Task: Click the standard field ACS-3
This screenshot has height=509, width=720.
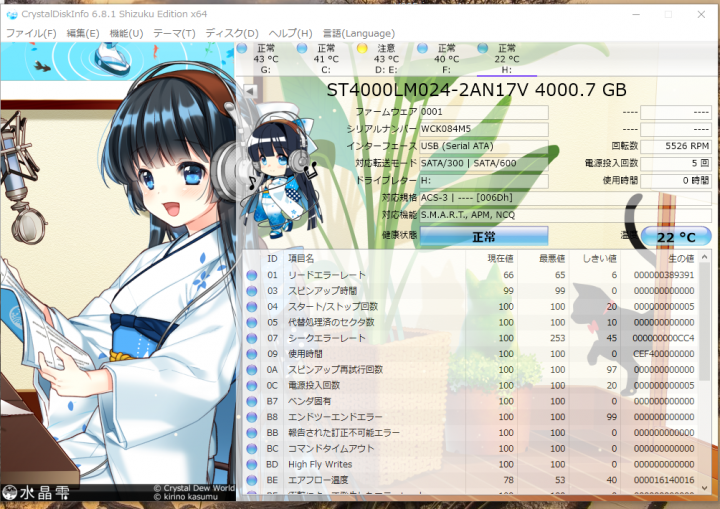Action: 565,198
